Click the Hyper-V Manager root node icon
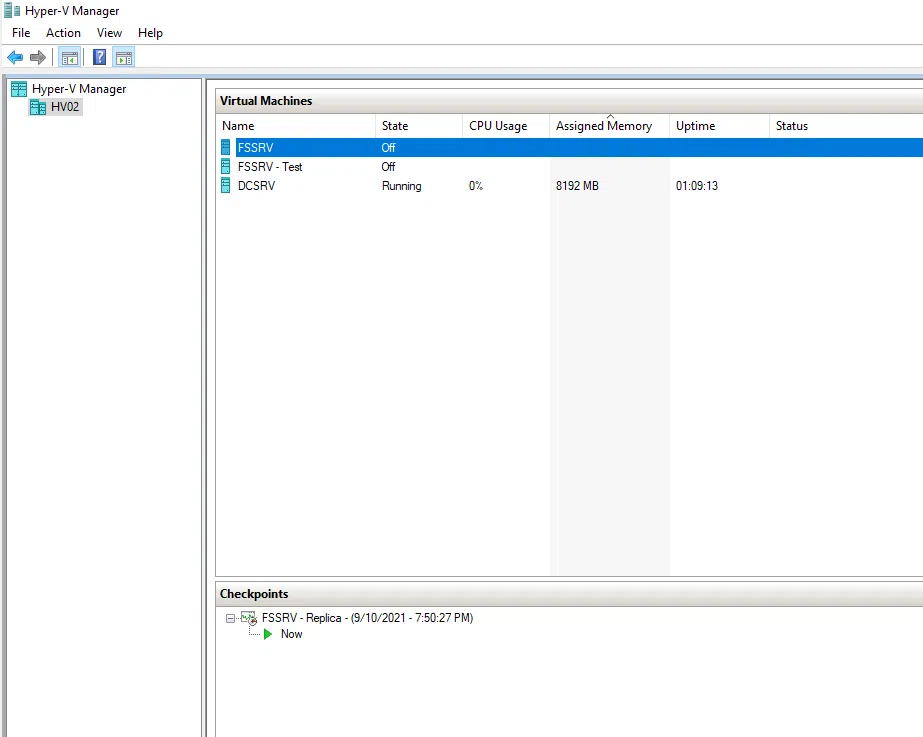Screen dimensions: 923x737 (x=19, y=89)
